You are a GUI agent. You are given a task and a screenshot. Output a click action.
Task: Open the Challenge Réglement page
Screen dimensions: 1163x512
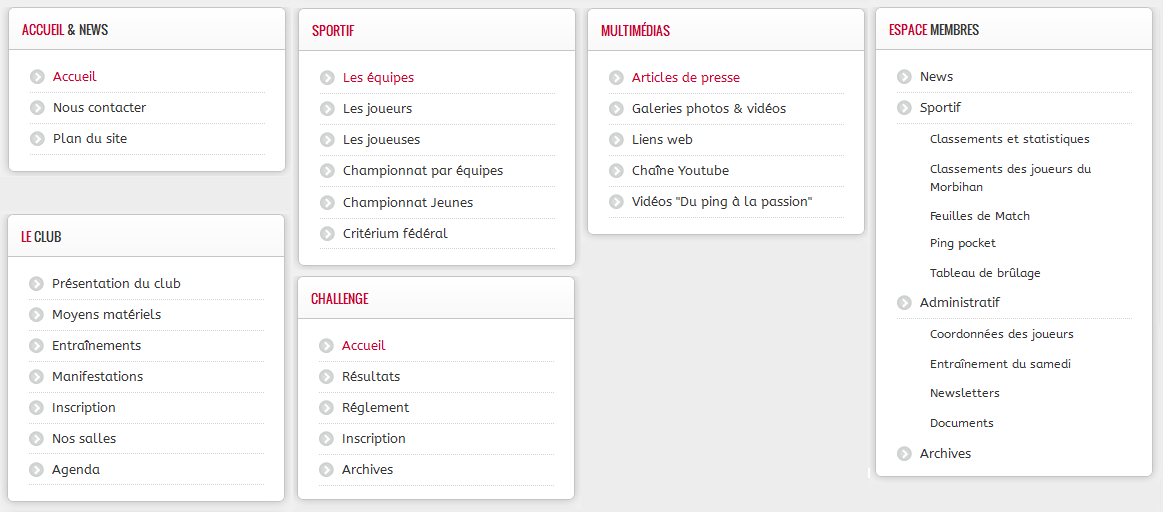pos(375,408)
